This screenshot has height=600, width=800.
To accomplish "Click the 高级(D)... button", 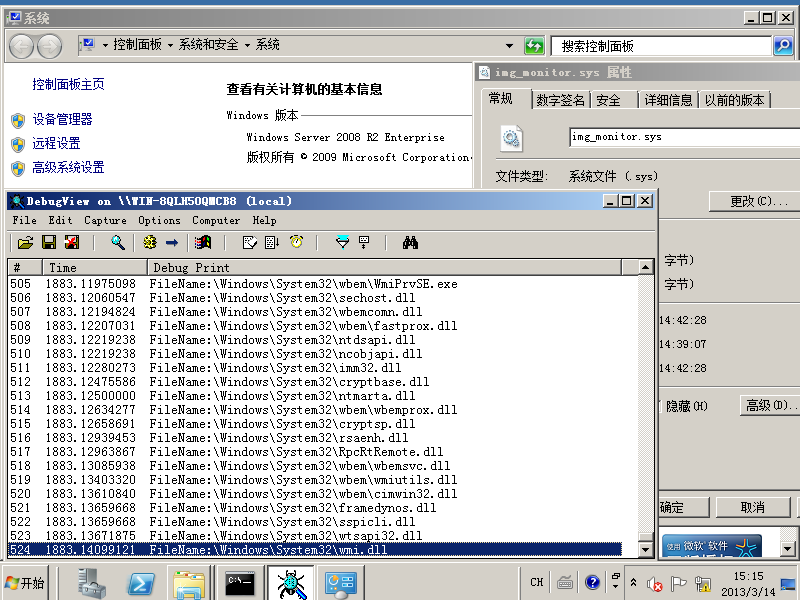I will [770, 406].
